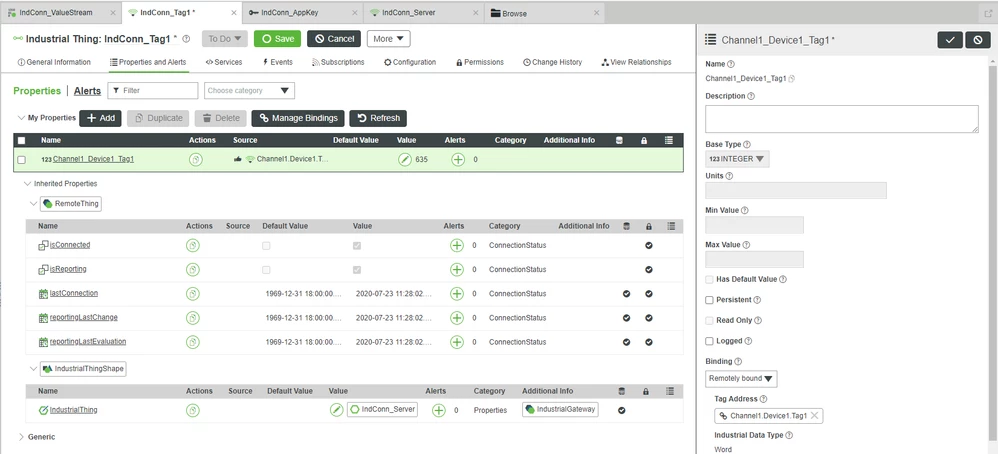Copy the Channel1_Device1_Tag1 name via copy icon

(x=792, y=79)
